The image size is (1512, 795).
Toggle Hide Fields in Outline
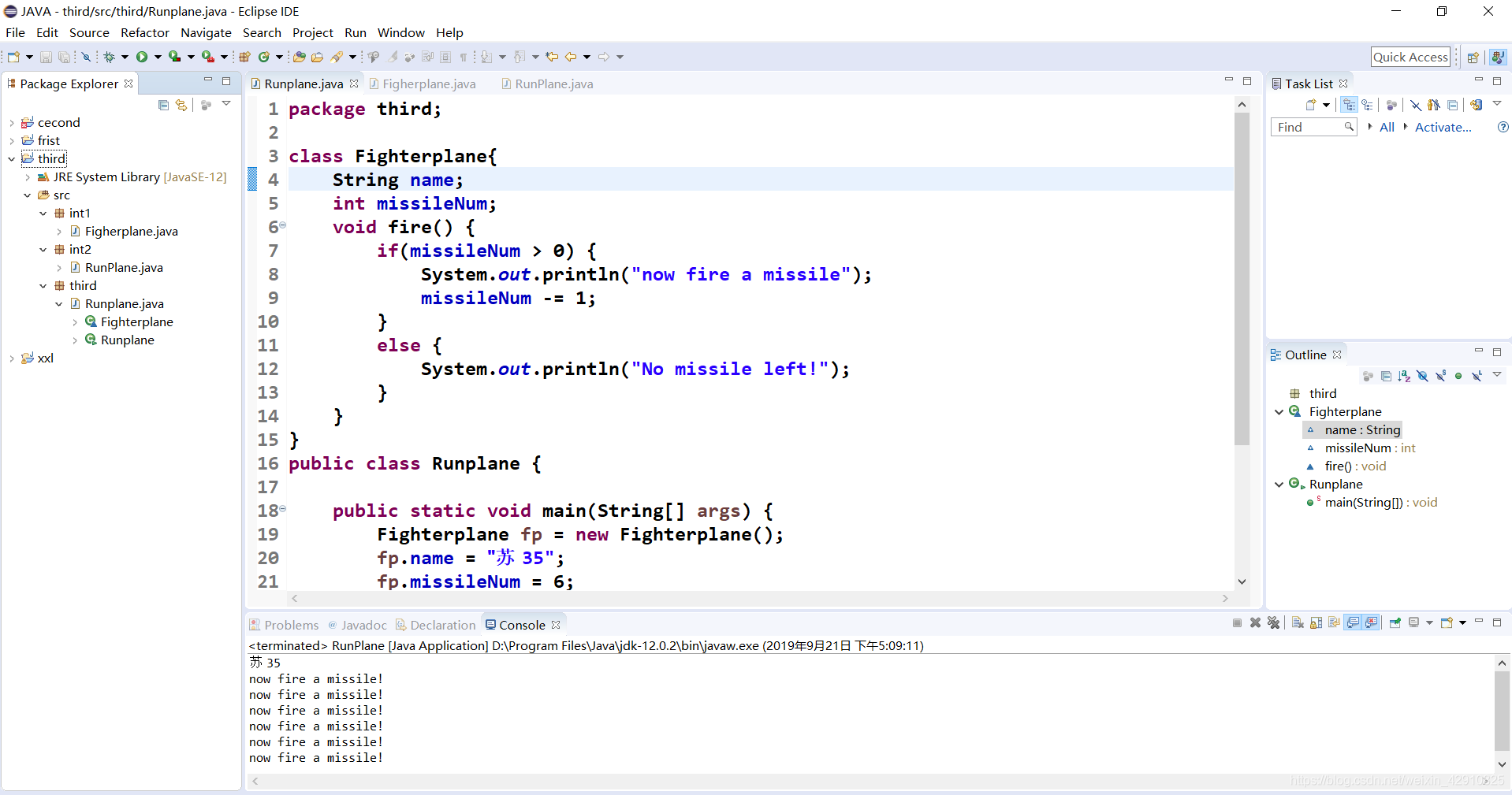[1422, 376]
